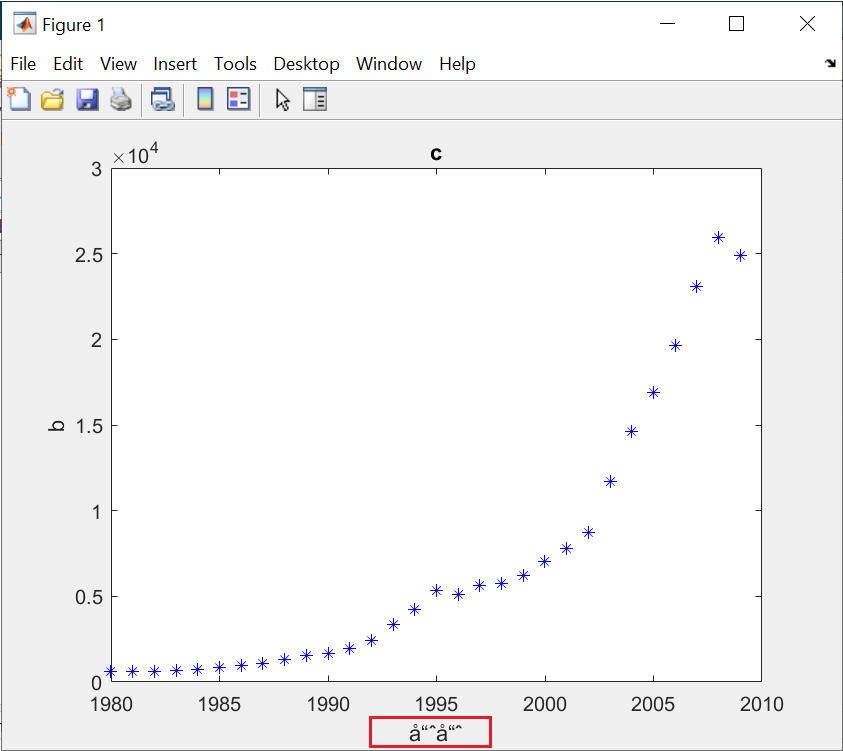Select the garbled x-axis label text

pos(435,733)
